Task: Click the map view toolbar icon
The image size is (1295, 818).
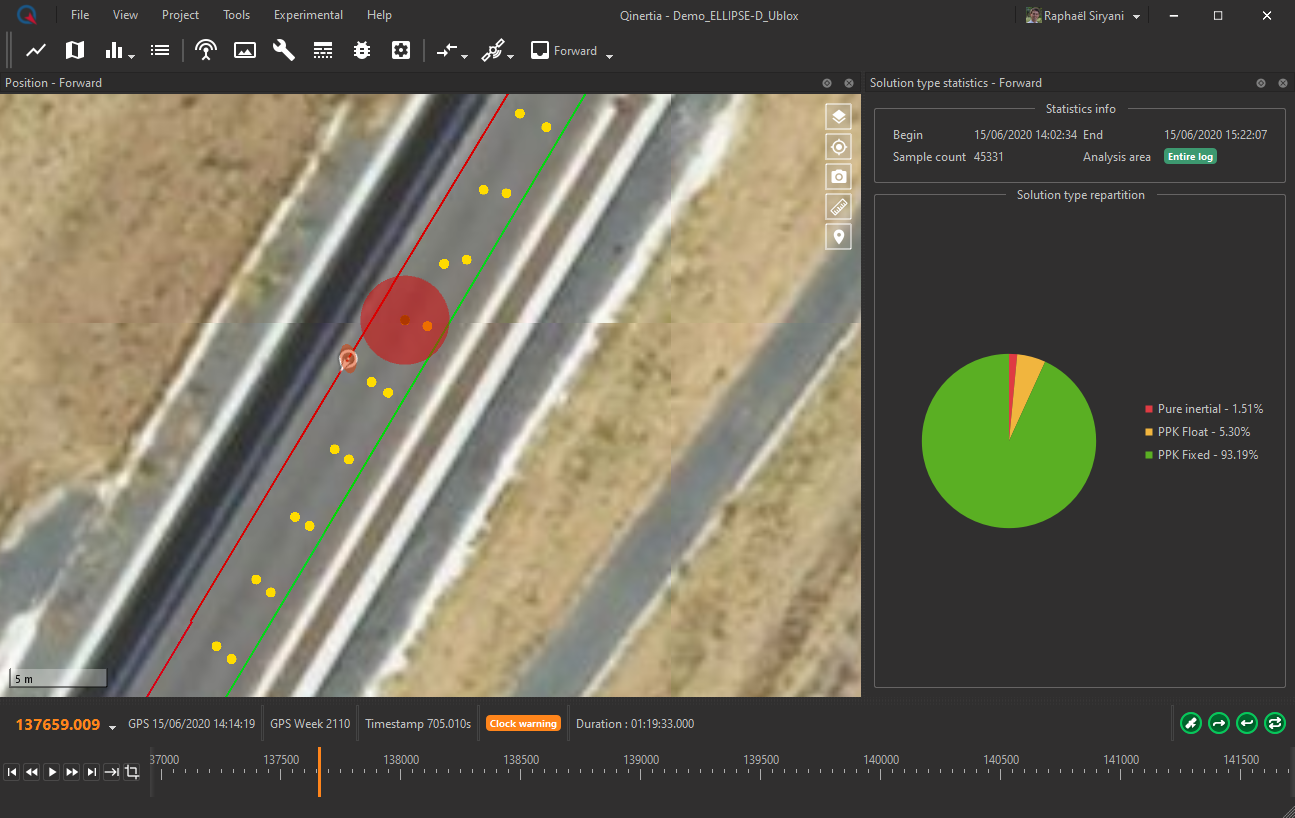Action: point(75,50)
